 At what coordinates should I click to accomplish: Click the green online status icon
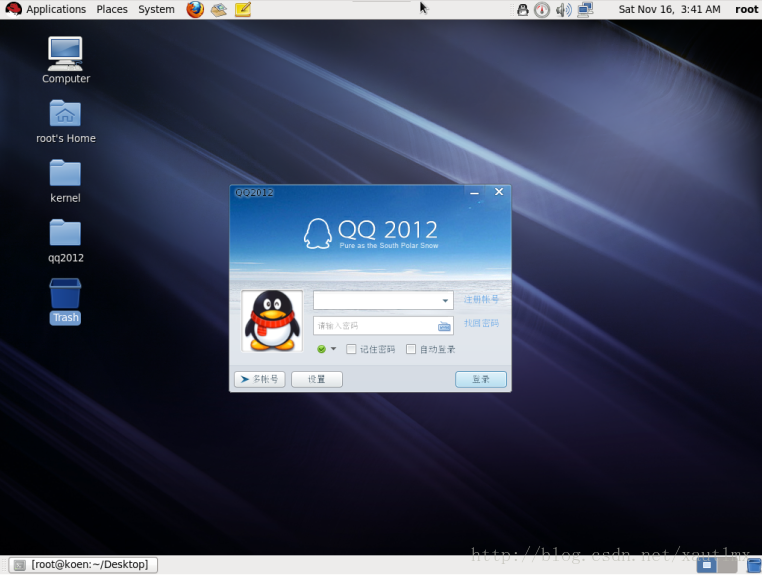pyautogui.click(x=321, y=349)
